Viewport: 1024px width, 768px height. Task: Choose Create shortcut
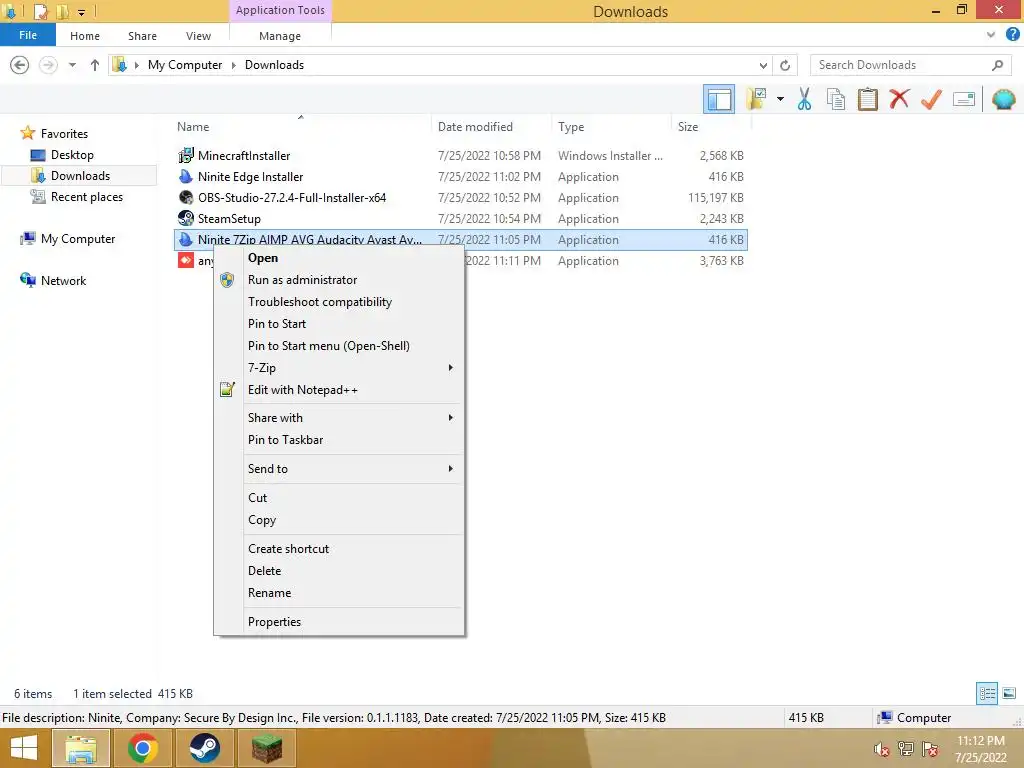(x=339, y=549)
